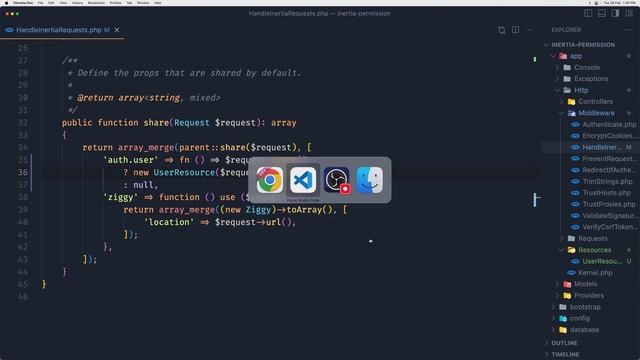Image resolution: width=640 pixels, height=360 pixels.
Task: Switch to Google Chrome in the app switcher
Action: (269, 180)
